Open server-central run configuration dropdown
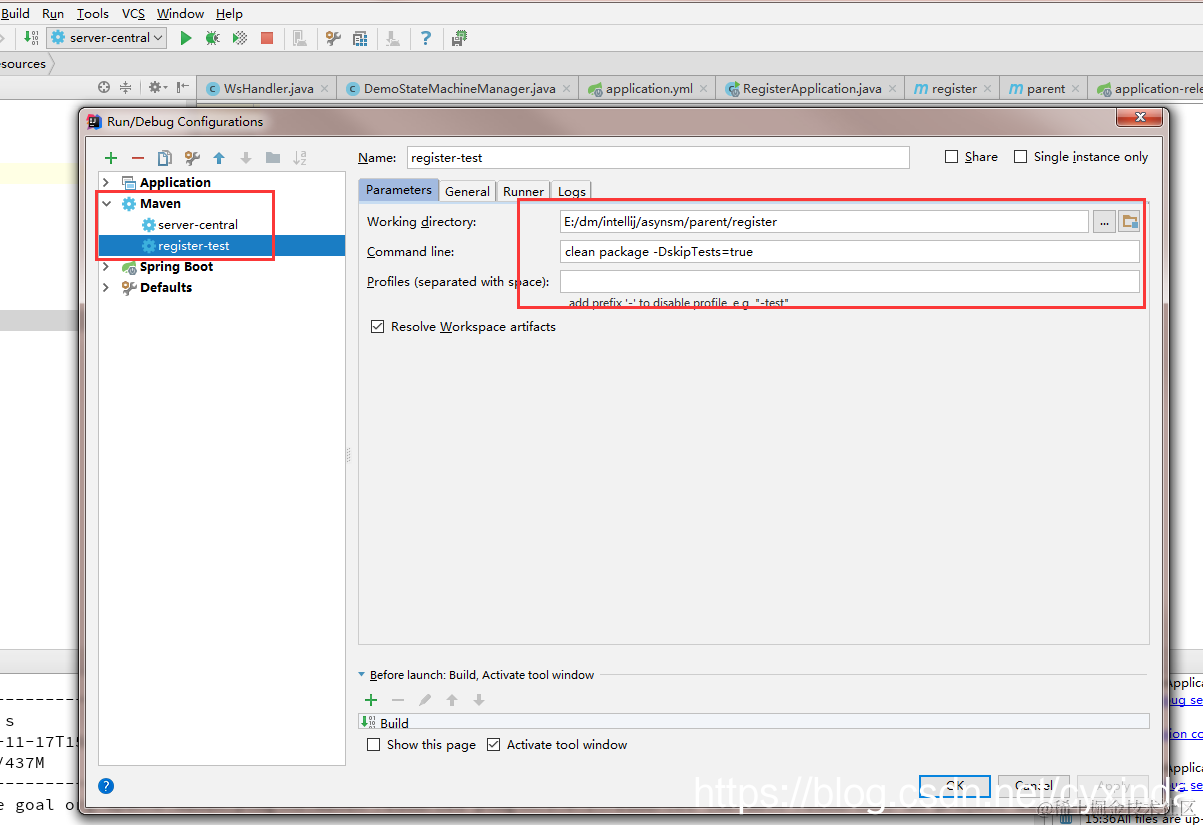The width and height of the screenshot is (1203, 825). click(x=106, y=38)
